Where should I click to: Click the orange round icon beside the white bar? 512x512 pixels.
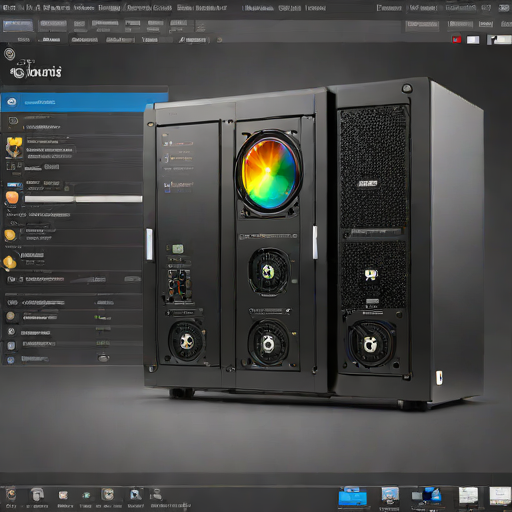pos(12,198)
